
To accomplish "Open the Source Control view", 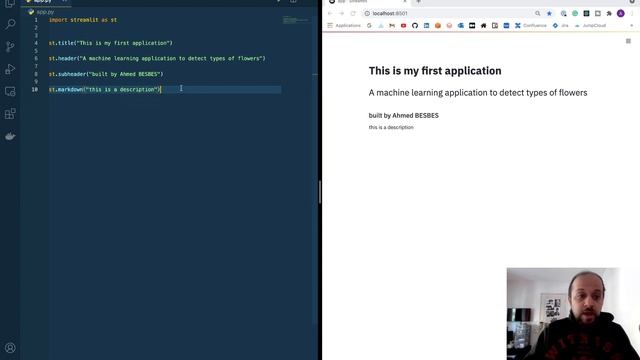I will point(10,47).
